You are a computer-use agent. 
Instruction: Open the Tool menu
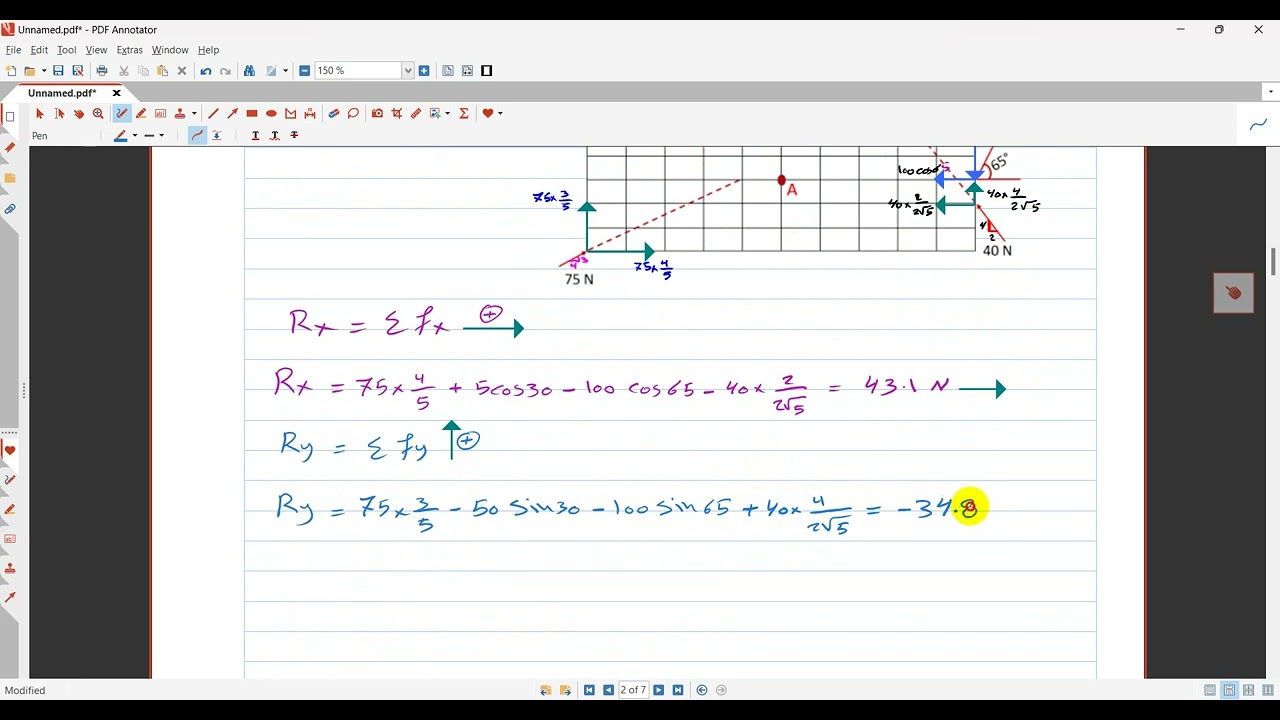coord(67,50)
